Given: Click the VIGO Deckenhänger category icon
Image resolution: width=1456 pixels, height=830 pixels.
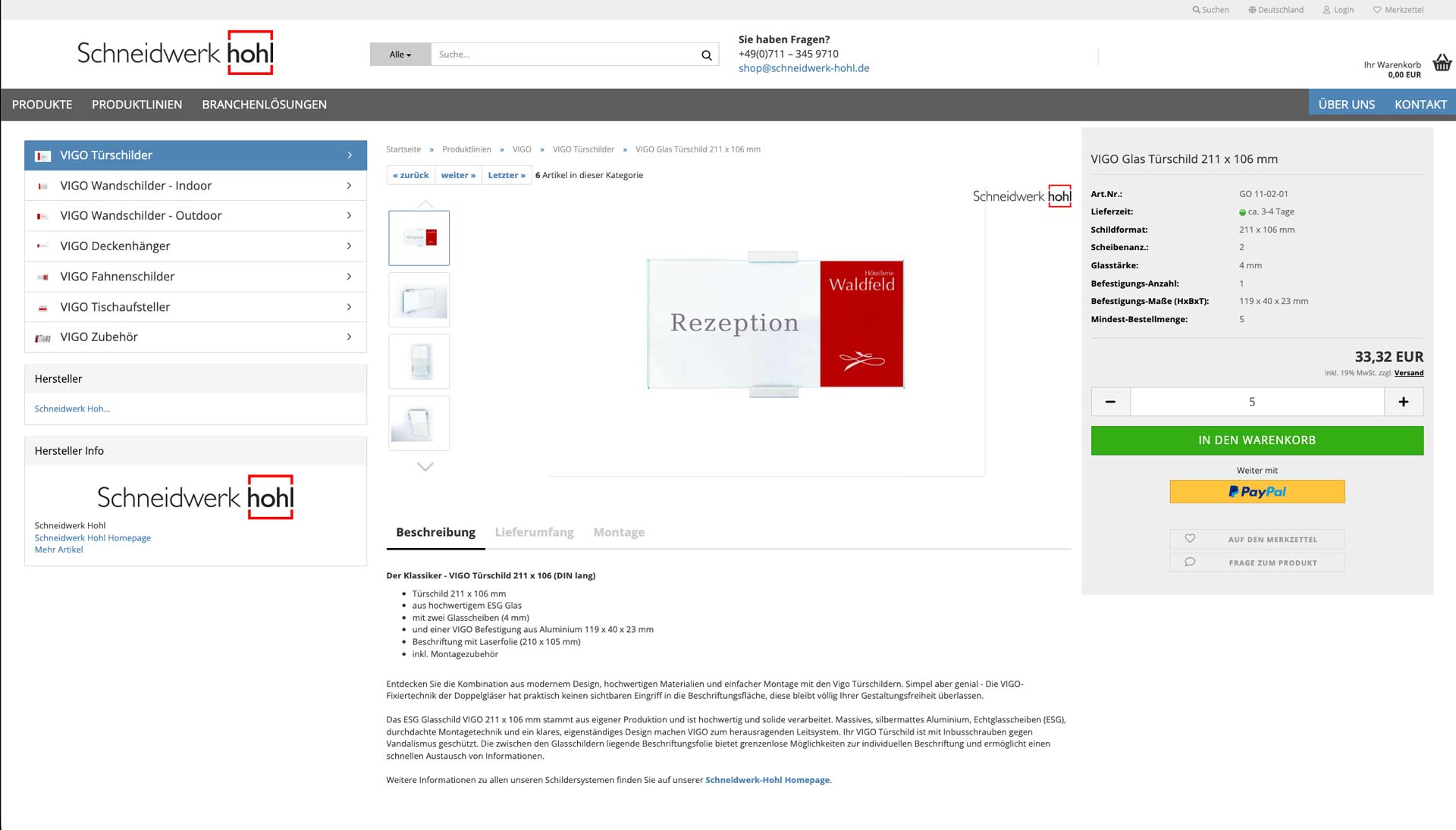Looking at the screenshot, I should tap(43, 246).
